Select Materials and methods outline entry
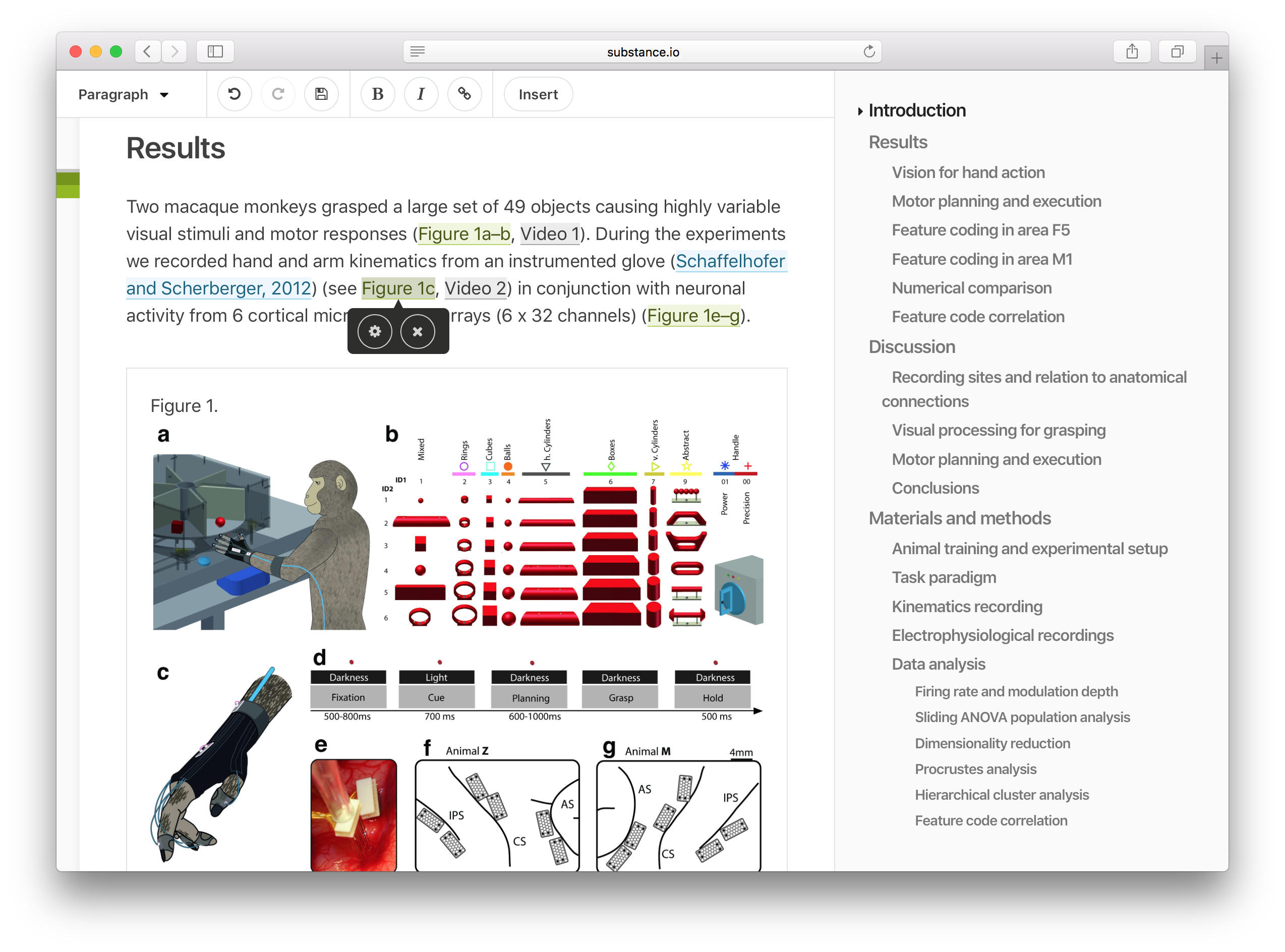The image size is (1285, 952). pos(959,518)
